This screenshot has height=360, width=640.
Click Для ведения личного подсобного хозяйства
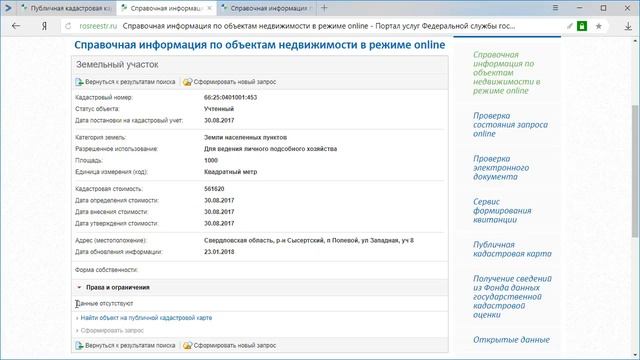point(271,149)
